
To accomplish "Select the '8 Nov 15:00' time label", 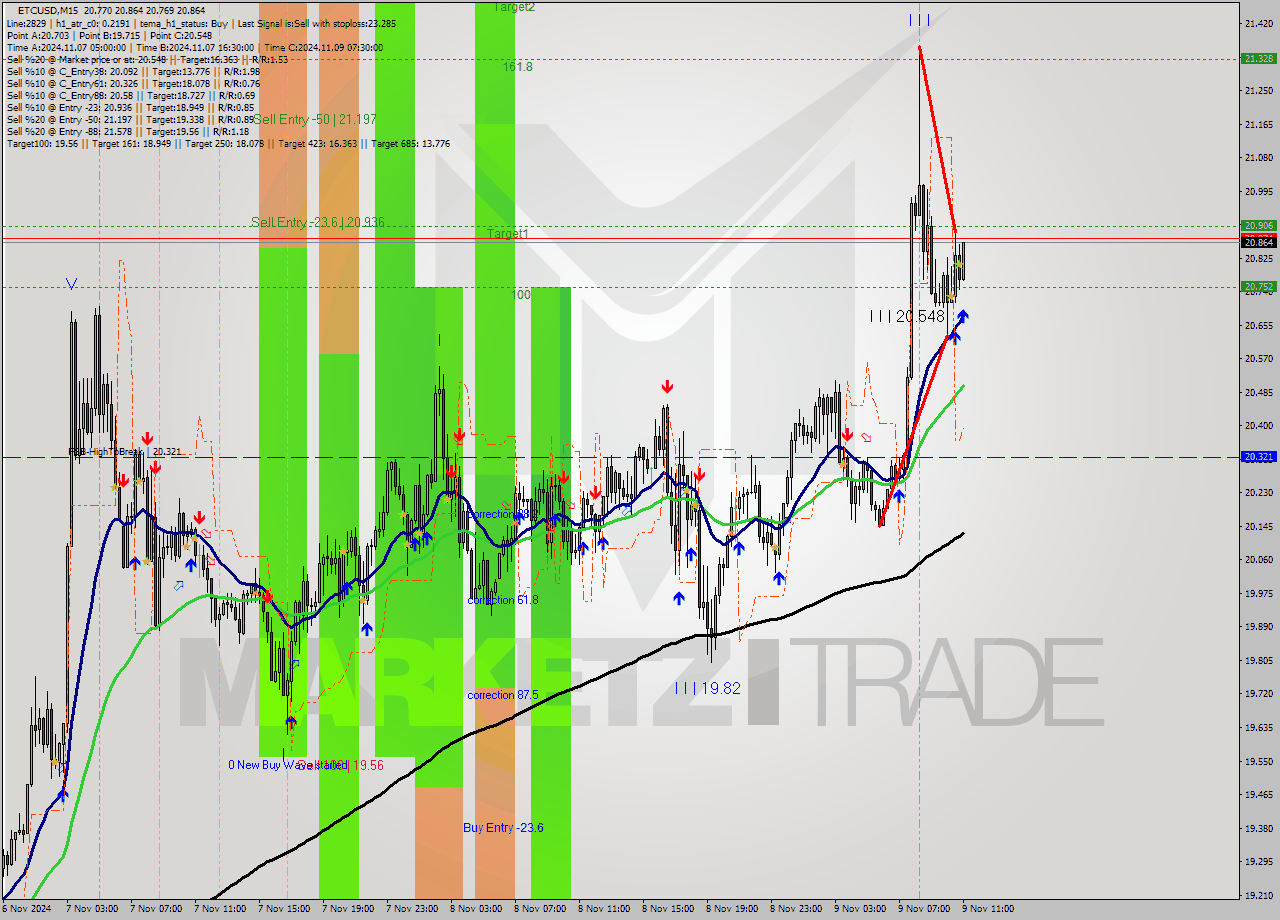I will pos(668,909).
